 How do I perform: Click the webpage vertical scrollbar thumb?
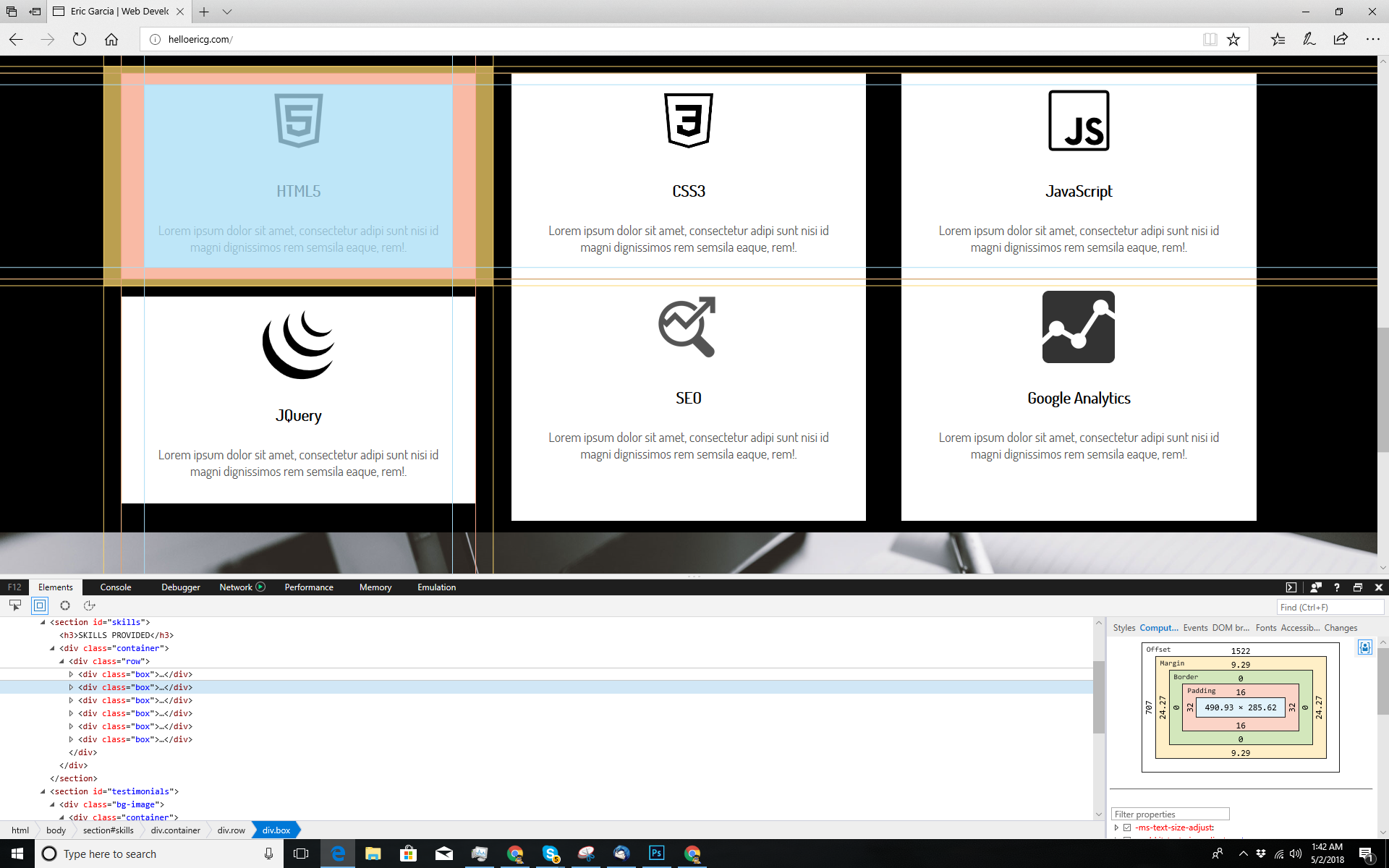pos(1382,389)
